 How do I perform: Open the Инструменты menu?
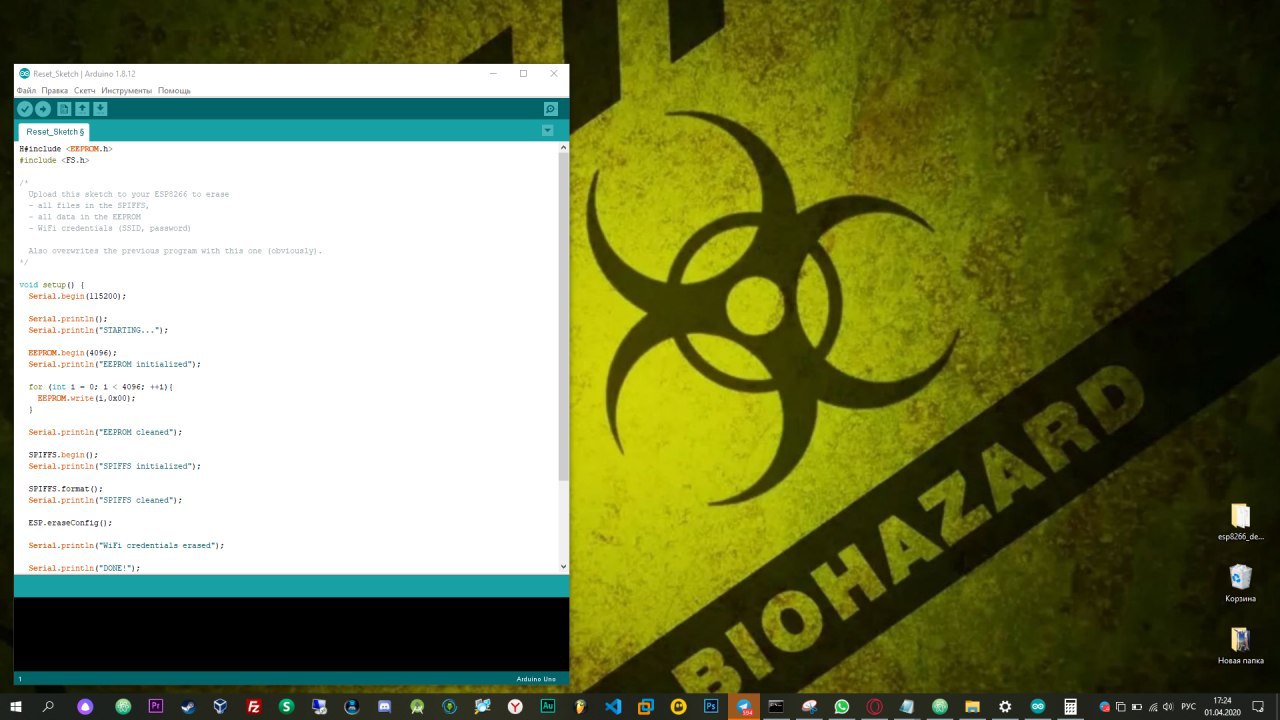(126, 91)
